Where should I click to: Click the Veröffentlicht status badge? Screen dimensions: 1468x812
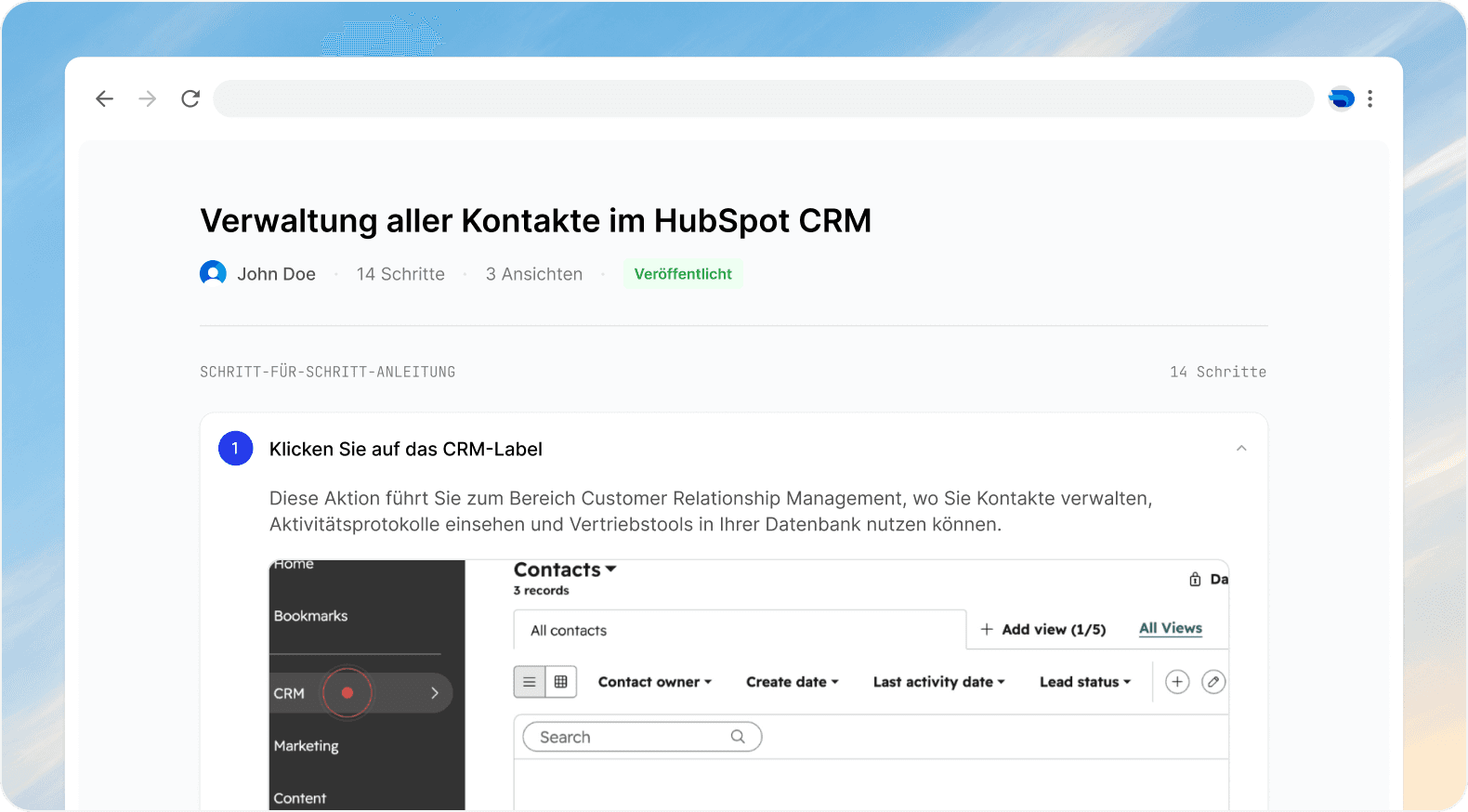(683, 274)
